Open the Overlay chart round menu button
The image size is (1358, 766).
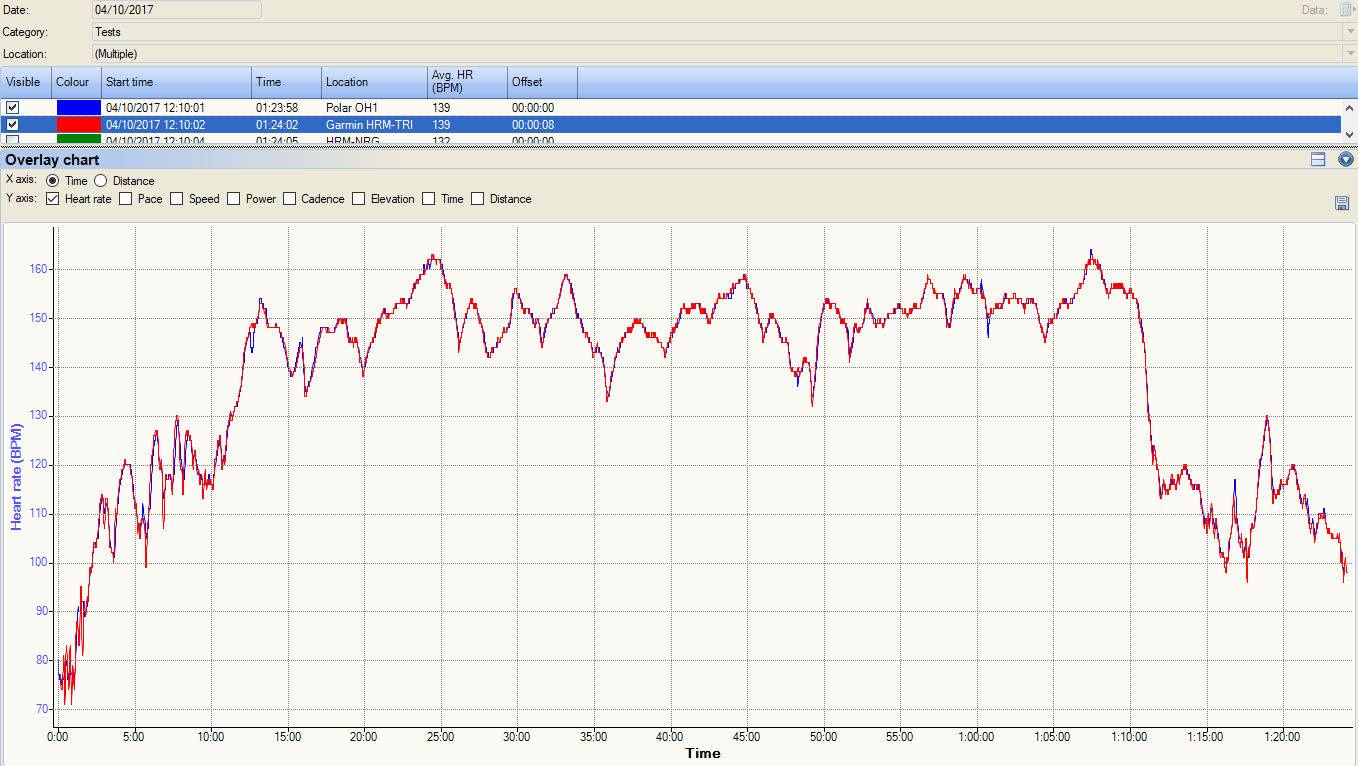point(1345,160)
